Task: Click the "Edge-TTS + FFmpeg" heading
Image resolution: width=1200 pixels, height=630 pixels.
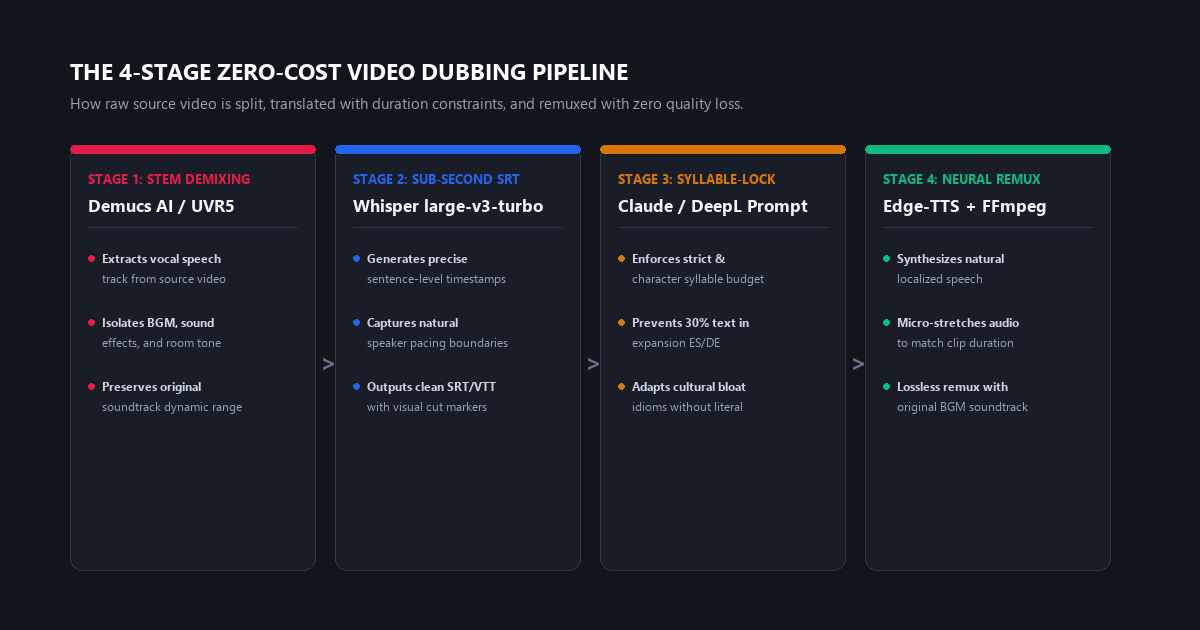Action: point(965,207)
